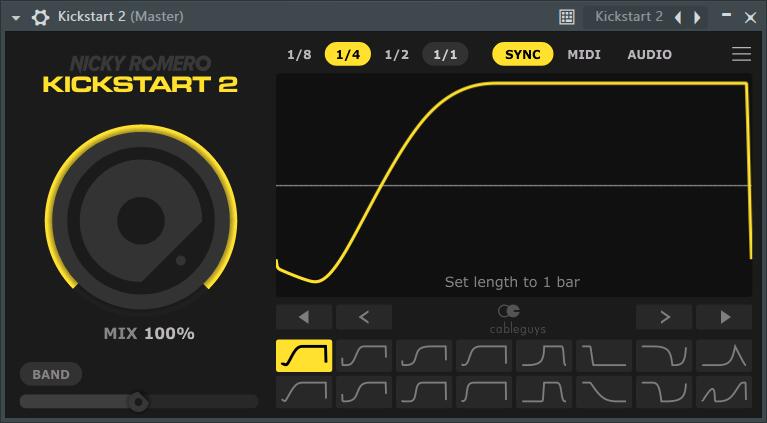Shift curve left with the filled left triangle
The width and height of the screenshot is (767, 423).
click(304, 317)
